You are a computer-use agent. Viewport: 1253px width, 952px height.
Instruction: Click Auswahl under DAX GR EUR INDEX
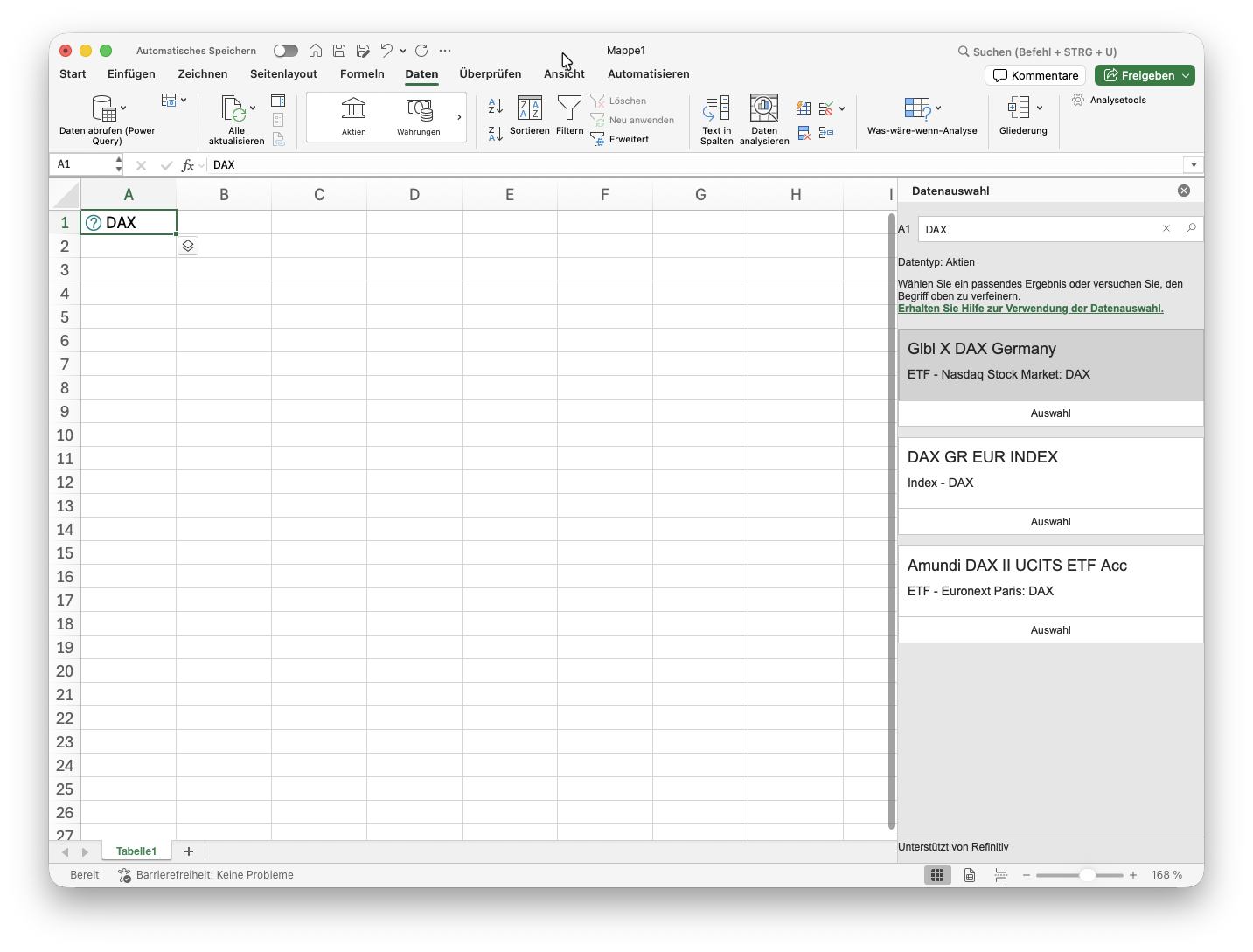pyautogui.click(x=1050, y=522)
